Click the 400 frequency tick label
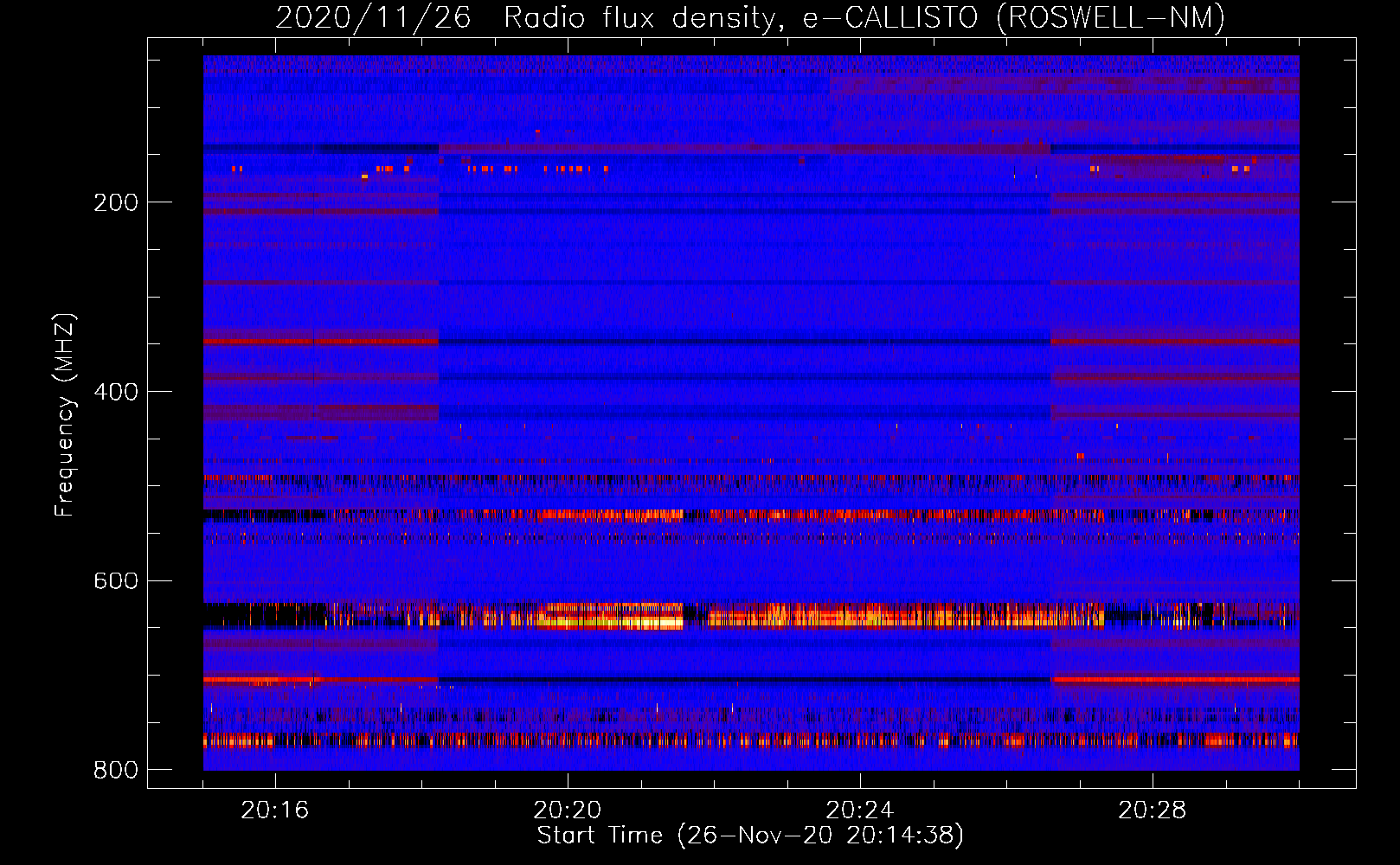 point(116,392)
